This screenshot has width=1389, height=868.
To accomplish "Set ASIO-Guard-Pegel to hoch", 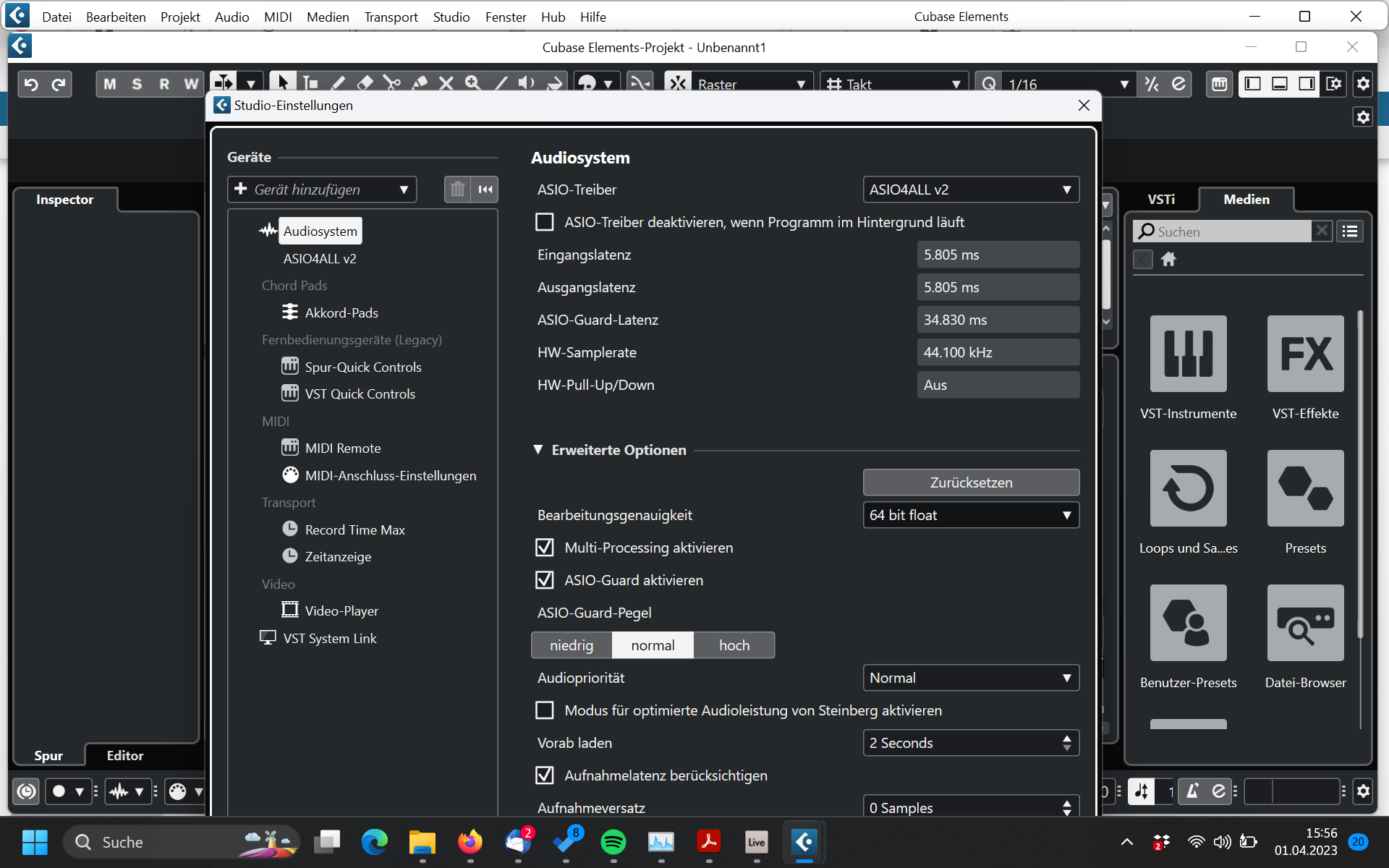I will pos(734,645).
